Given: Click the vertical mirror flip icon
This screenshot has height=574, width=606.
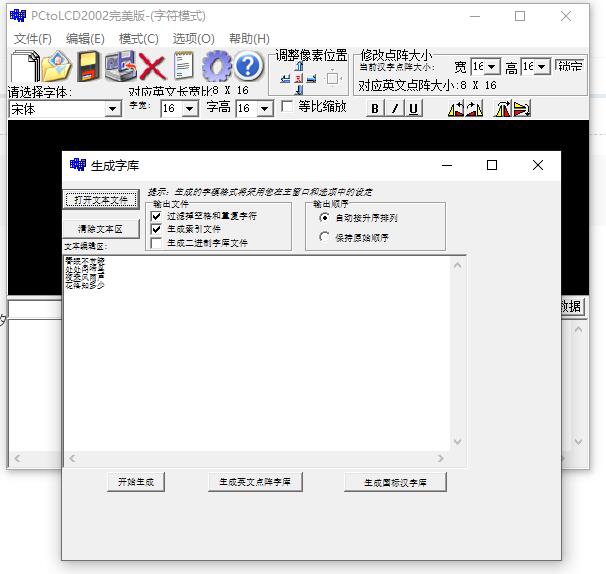Looking at the screenshot, I should [522, 109].
